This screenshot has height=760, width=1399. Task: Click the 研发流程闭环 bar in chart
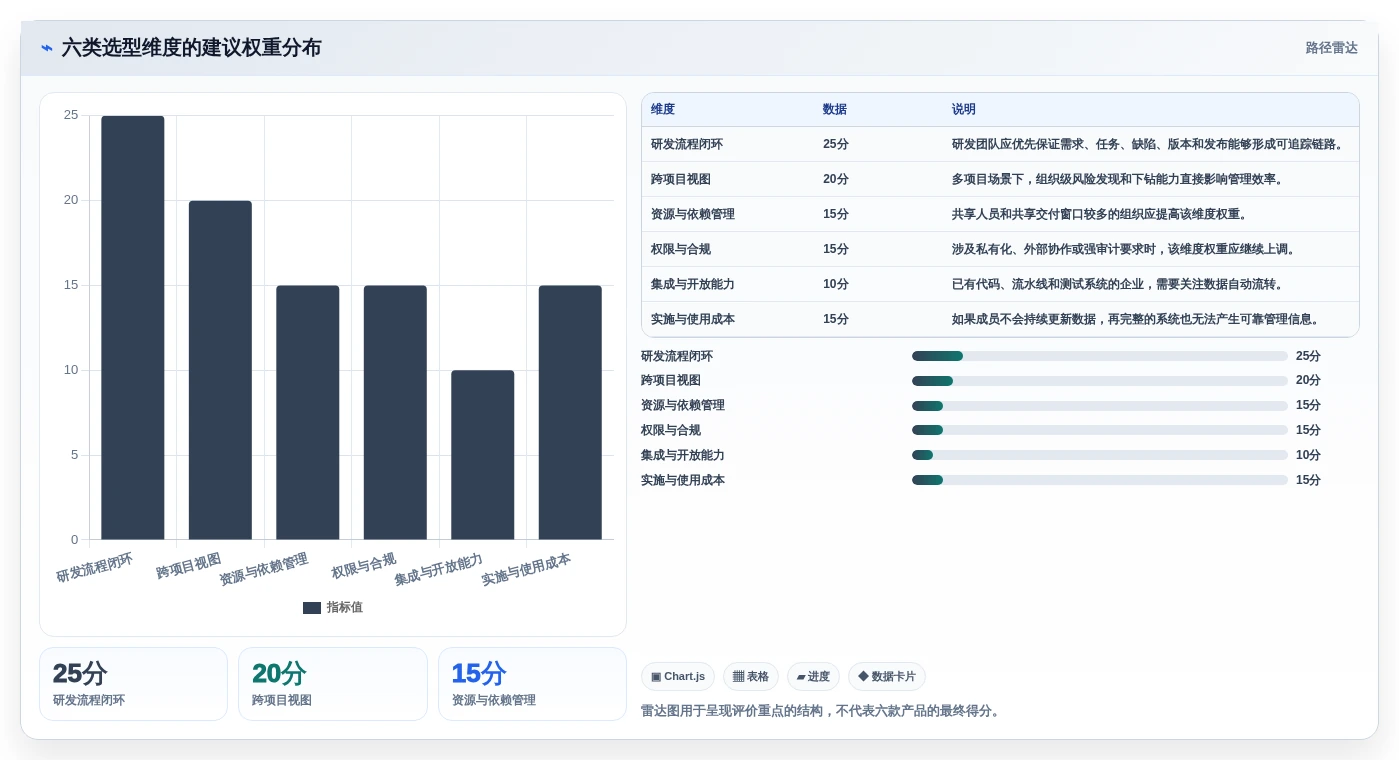[x=133, y=328]
